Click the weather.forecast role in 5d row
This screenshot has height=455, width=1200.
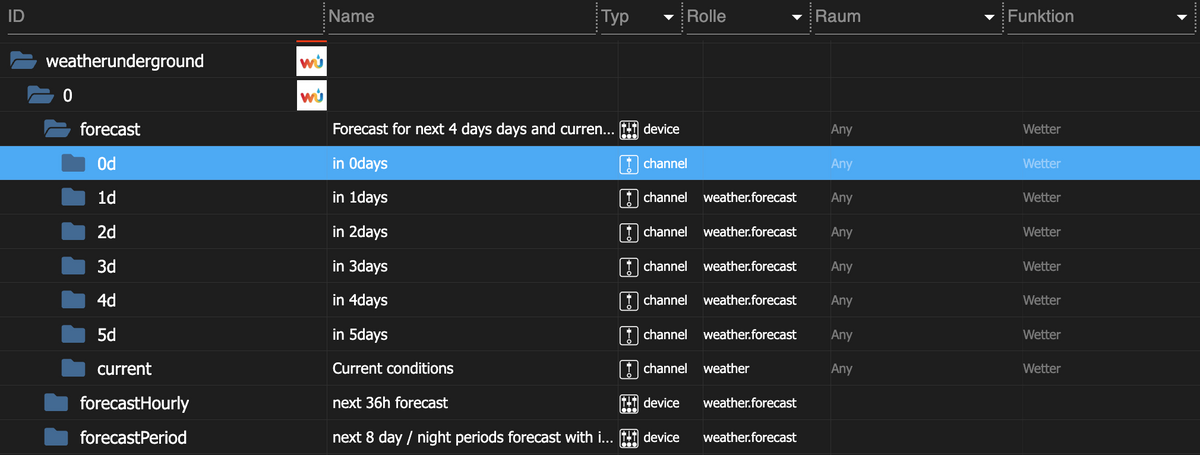click(750, 335)
